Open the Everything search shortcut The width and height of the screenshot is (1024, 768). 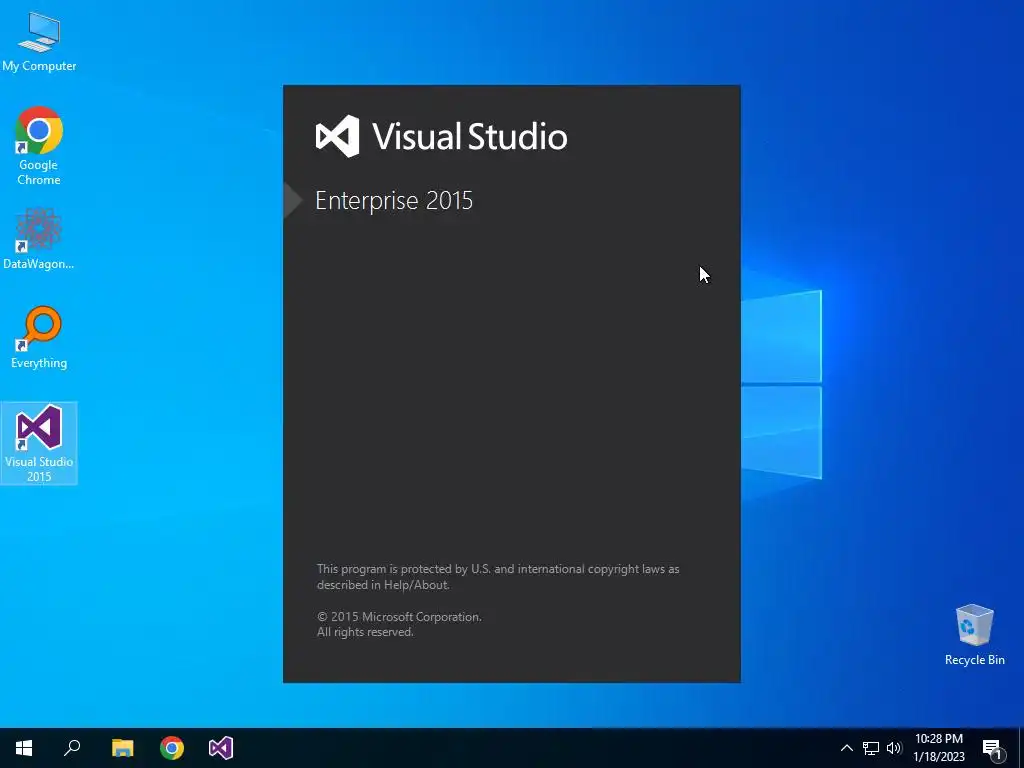(39, 338)
